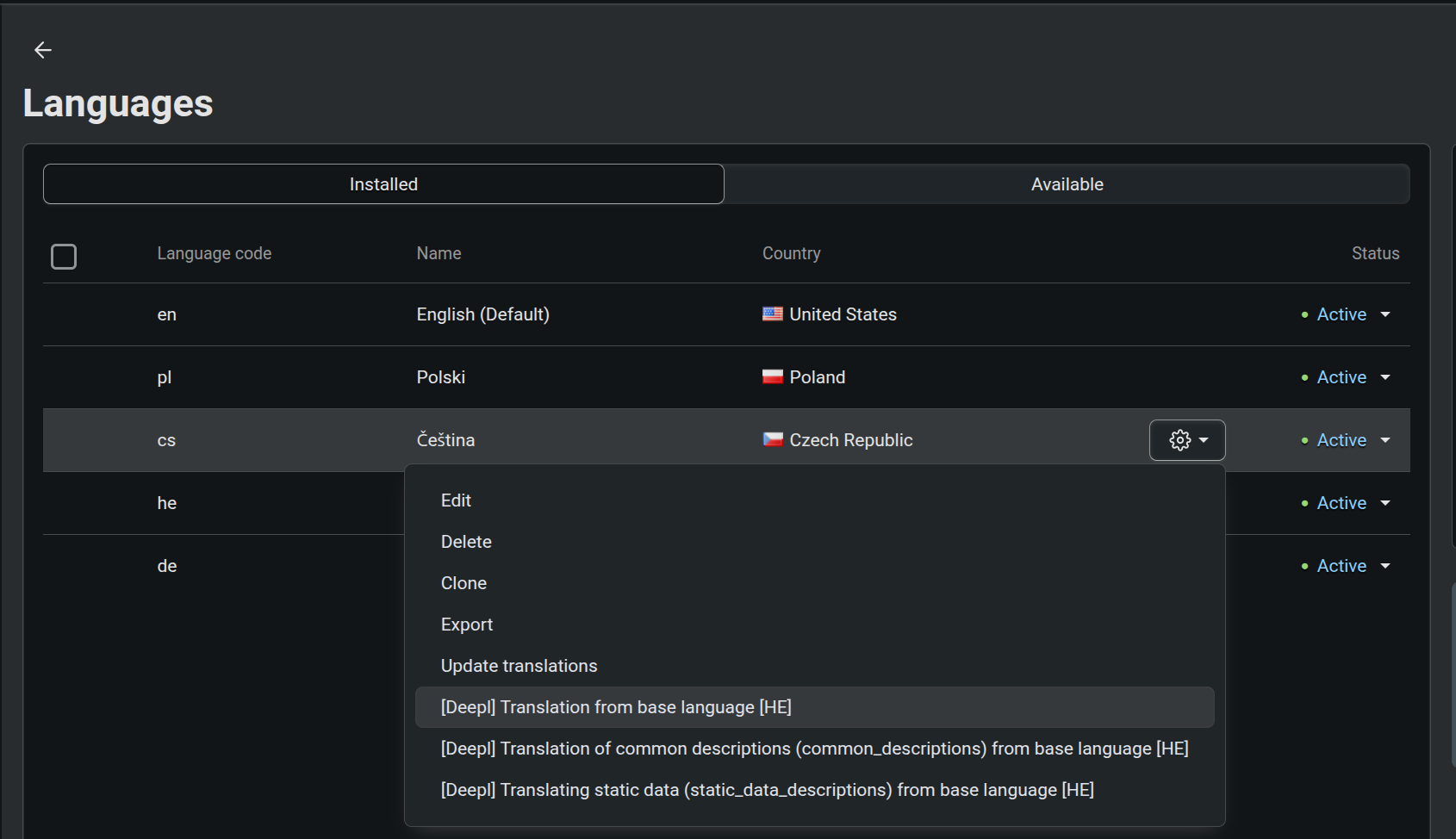Open the status dropdown for German row
This screenshot has height=839, width=1456.
click(1385, 566)
